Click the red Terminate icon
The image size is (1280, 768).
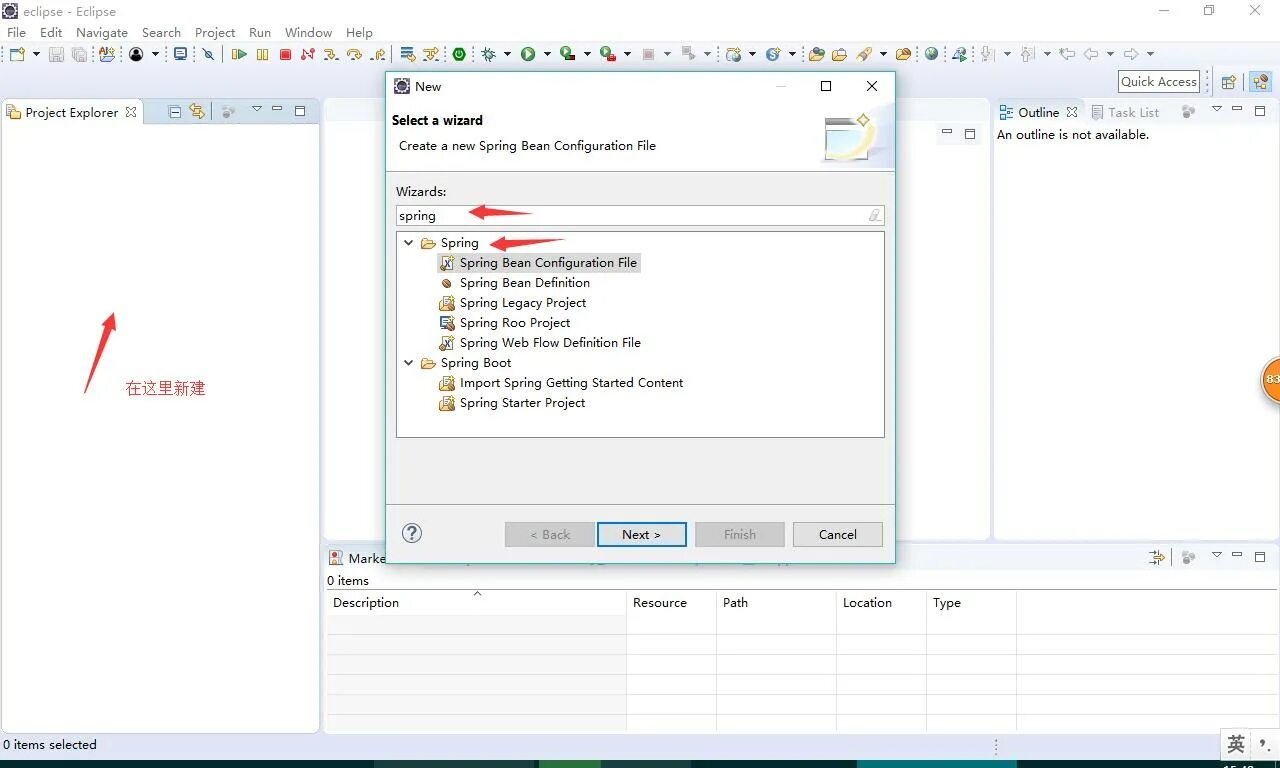(x=285, y=54)
